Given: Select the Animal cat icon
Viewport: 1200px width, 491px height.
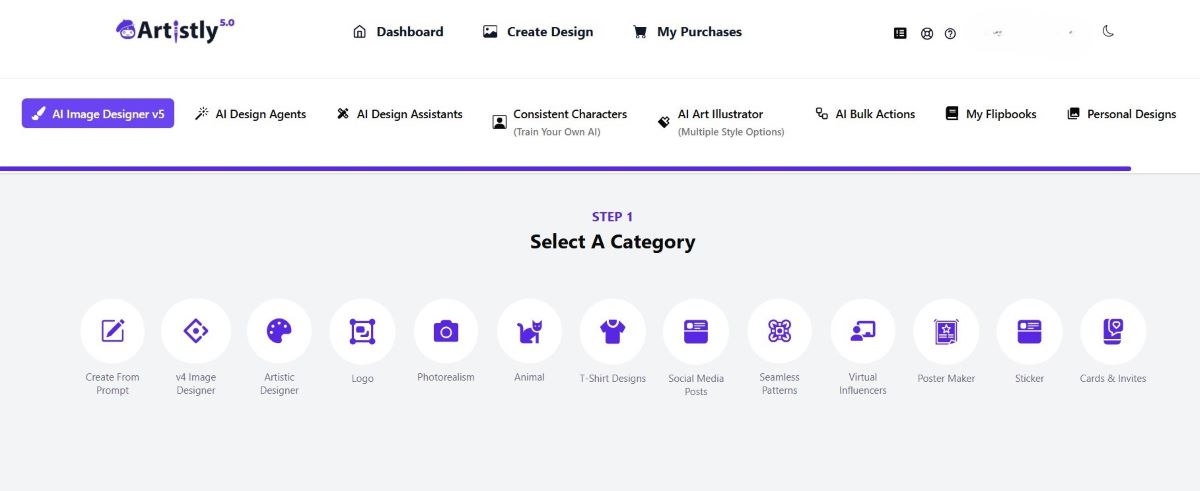Looking at the screenshot, I should (x=529, y=331).
